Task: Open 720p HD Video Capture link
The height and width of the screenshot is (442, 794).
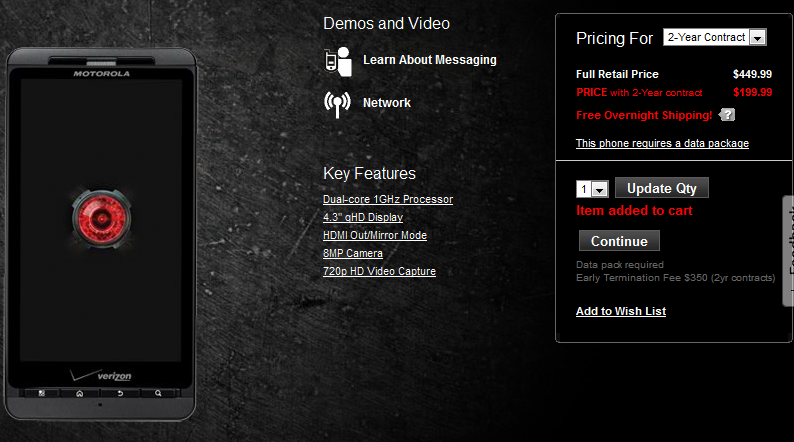Action: [x=379, y=271]
